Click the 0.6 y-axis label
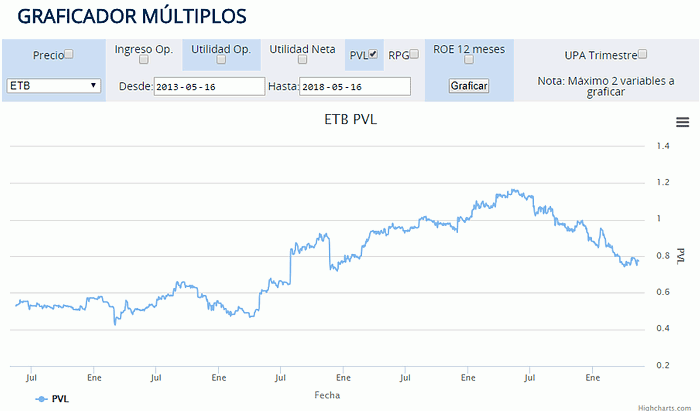Screen dimensions: 700x411 point(663,292)
